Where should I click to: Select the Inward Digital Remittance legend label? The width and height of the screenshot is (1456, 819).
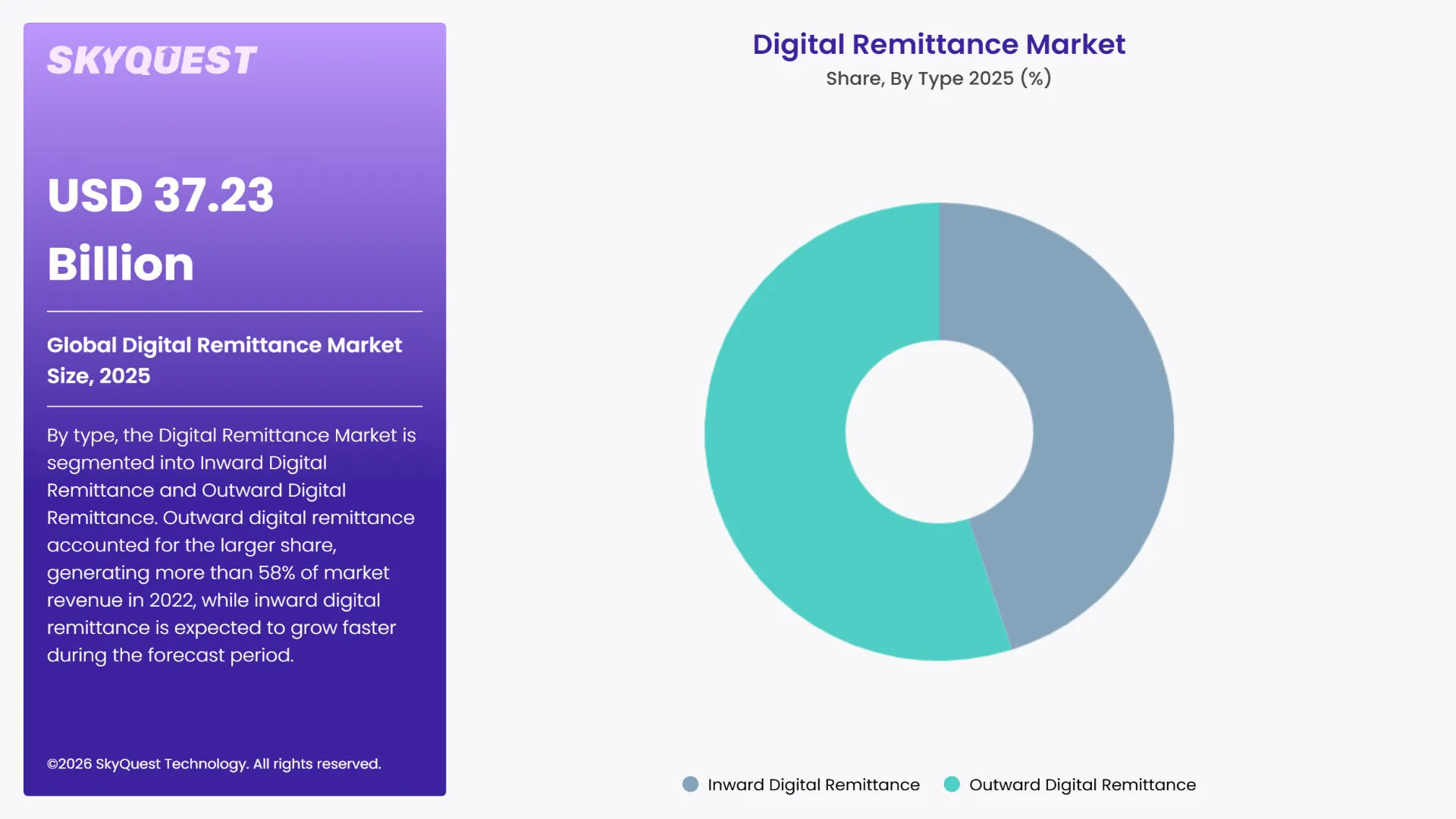pyautogui.click(x=814, y=785)
